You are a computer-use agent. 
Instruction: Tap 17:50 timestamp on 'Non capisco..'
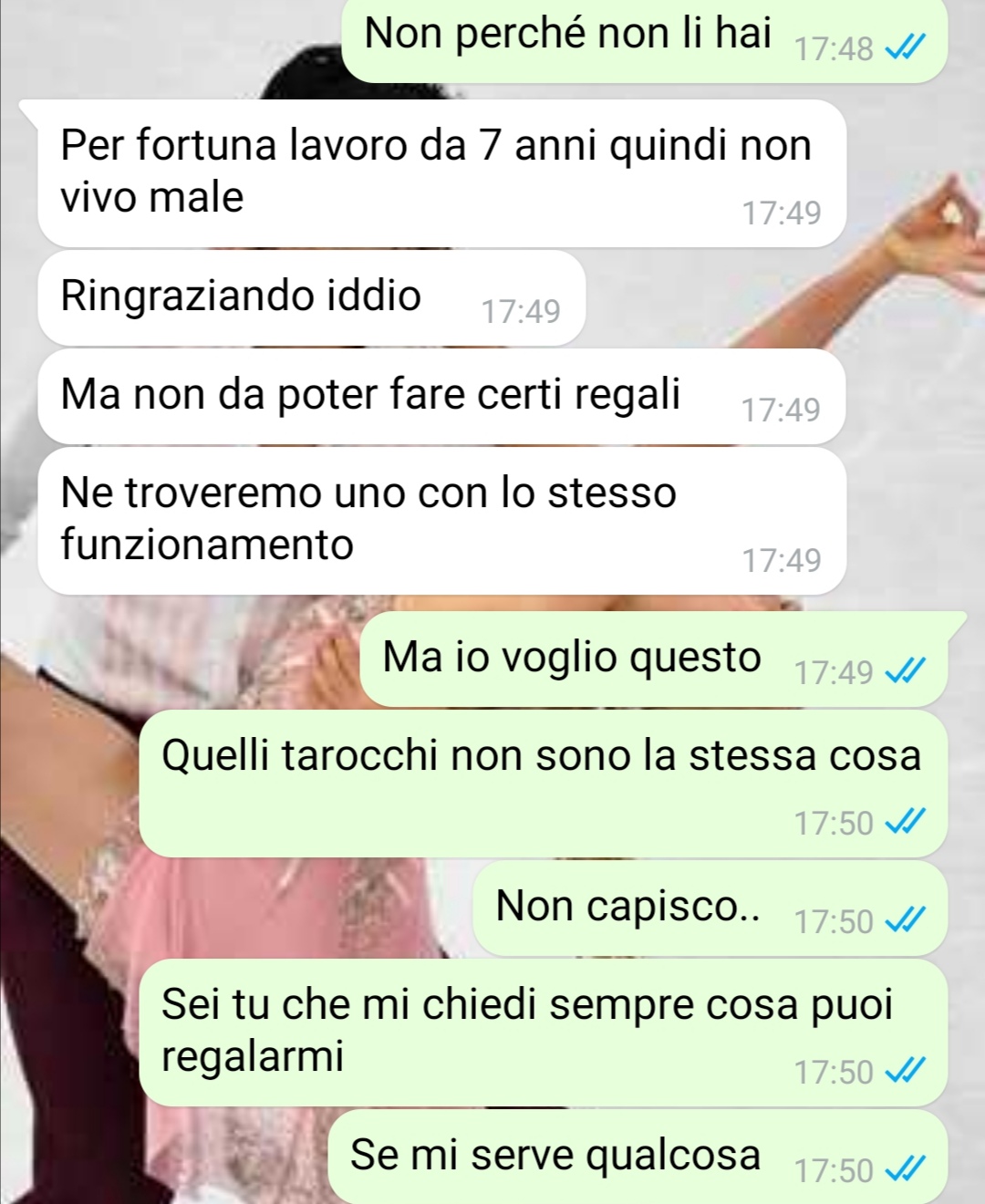pos(834,921)
